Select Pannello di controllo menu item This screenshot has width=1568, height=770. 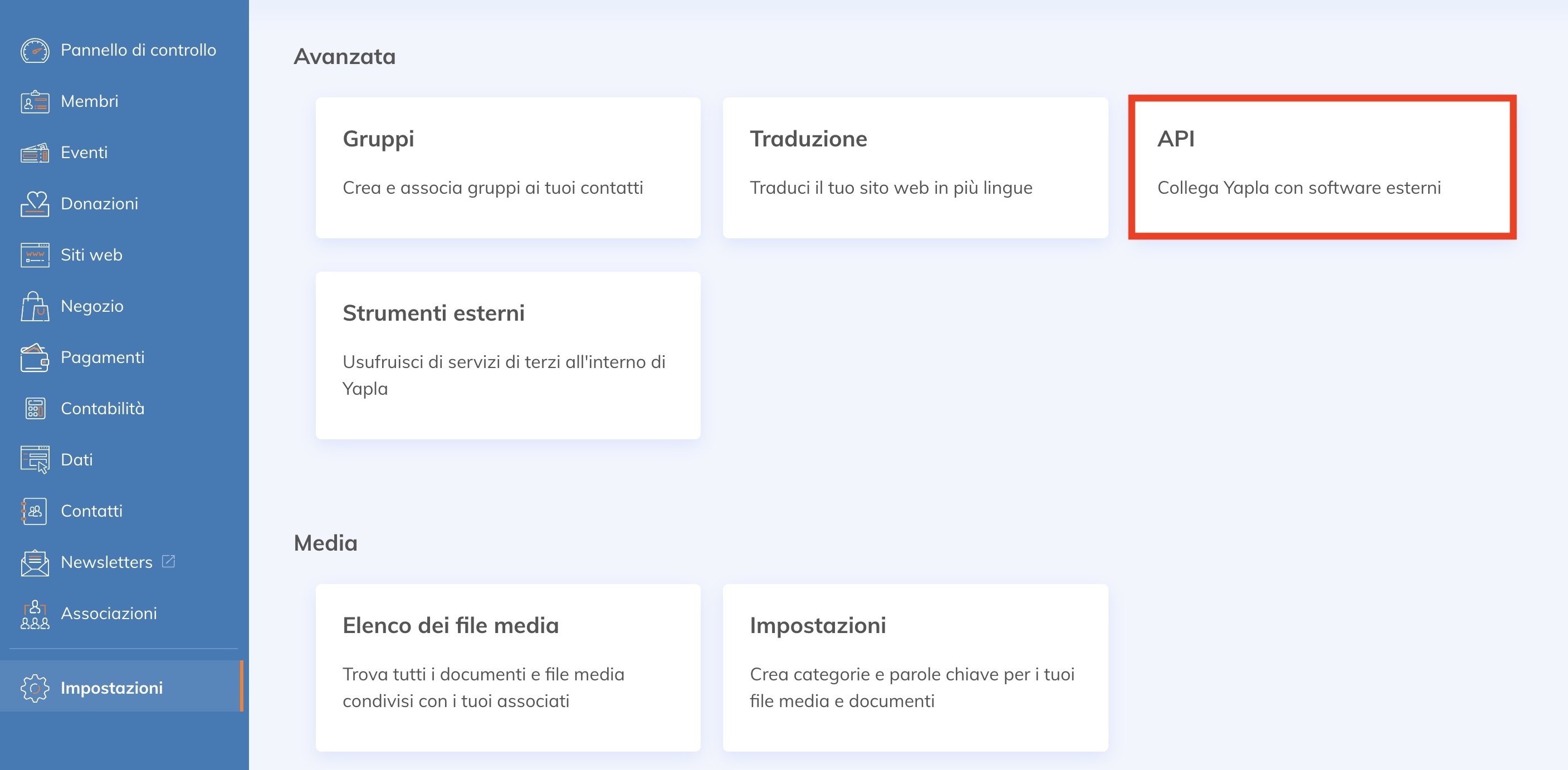[x=138, y=51]
